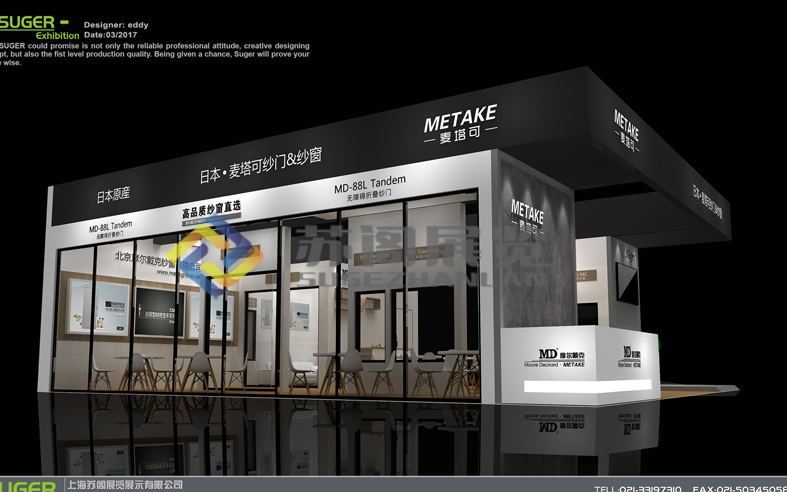Click the SUGER Exhibition logo at top-left

point(38,27)
